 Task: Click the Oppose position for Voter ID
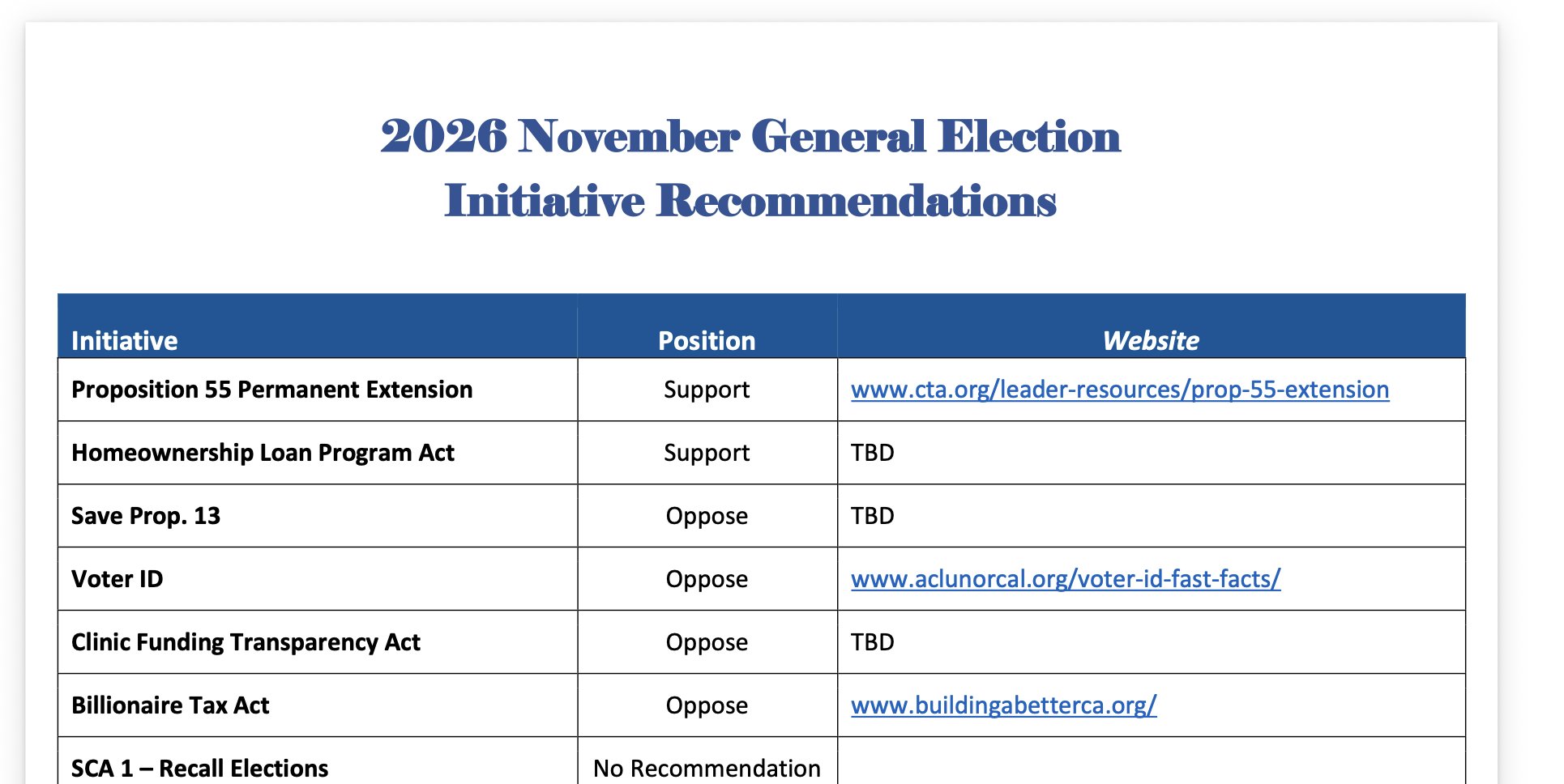click(x=707, y=579)
